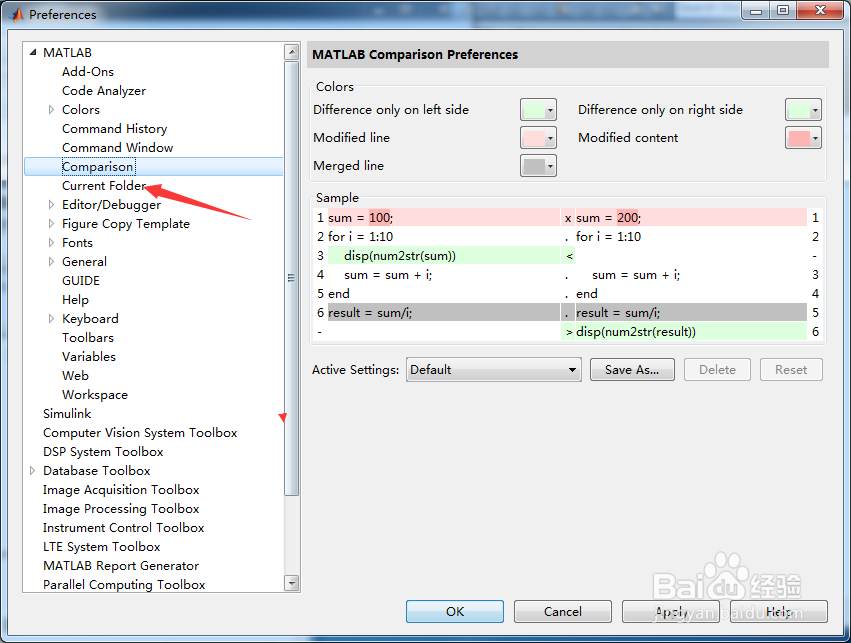
Task: Select Computer Vision System Toolbox
Action: coord(140,432)
